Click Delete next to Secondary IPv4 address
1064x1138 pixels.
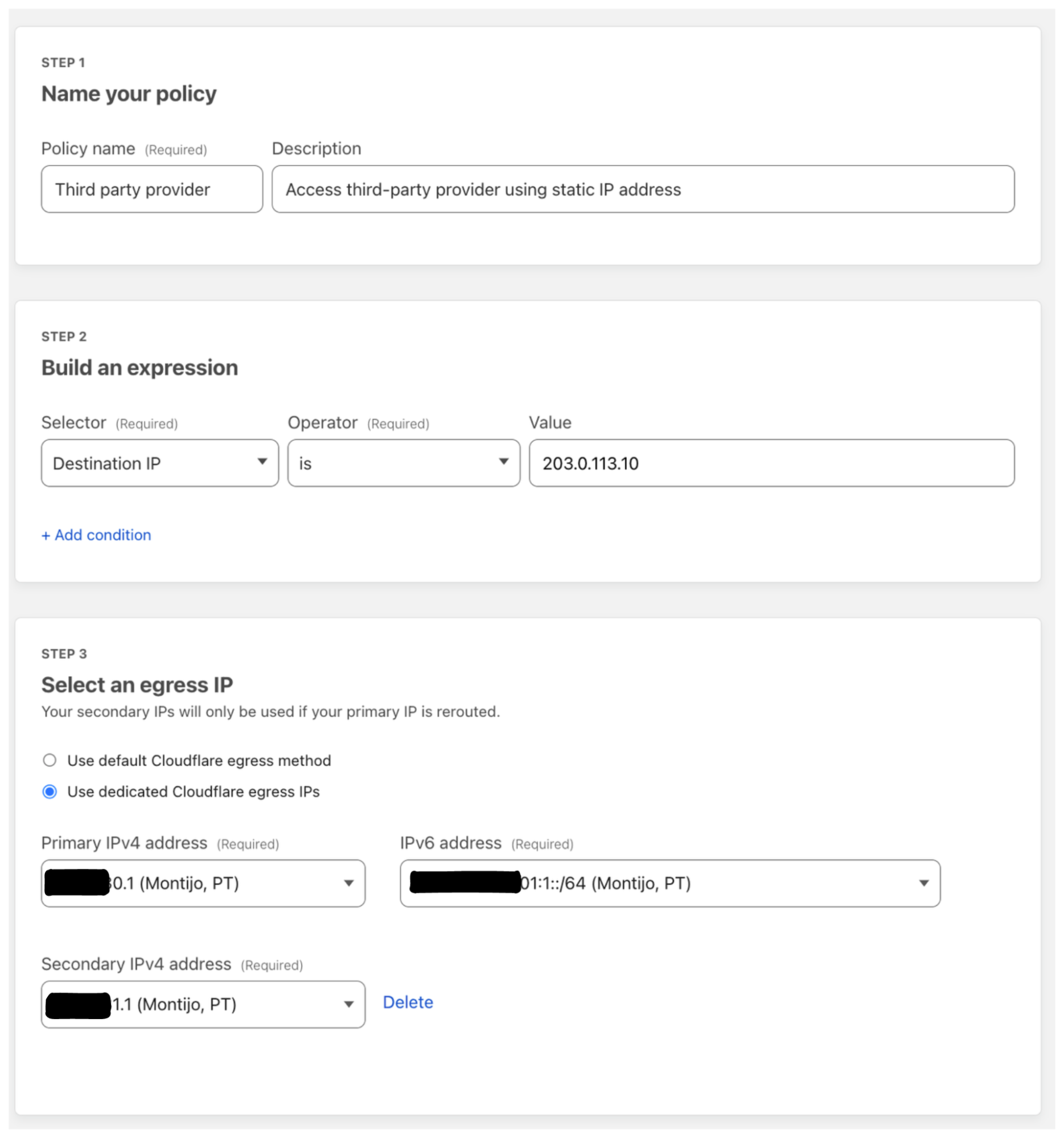pyautogui.click(x=408, y=1003)
